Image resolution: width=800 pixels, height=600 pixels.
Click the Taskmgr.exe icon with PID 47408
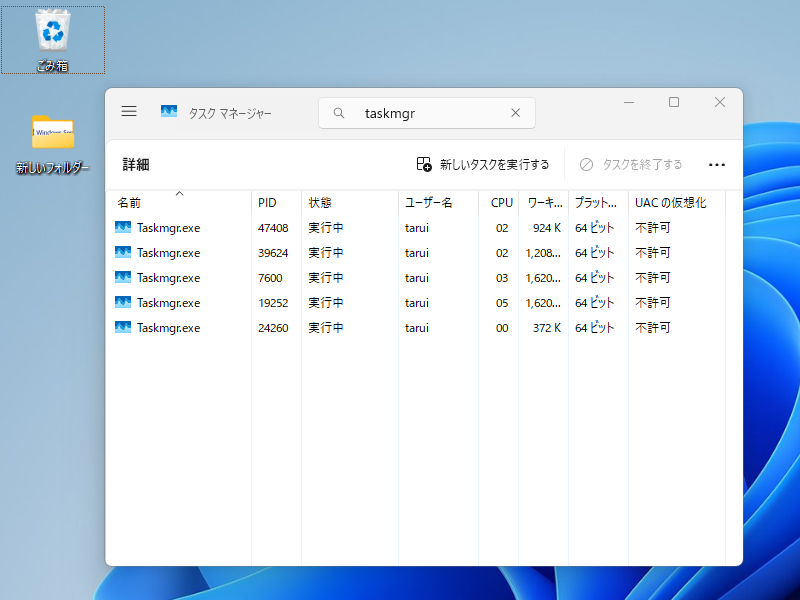point(124,227)
